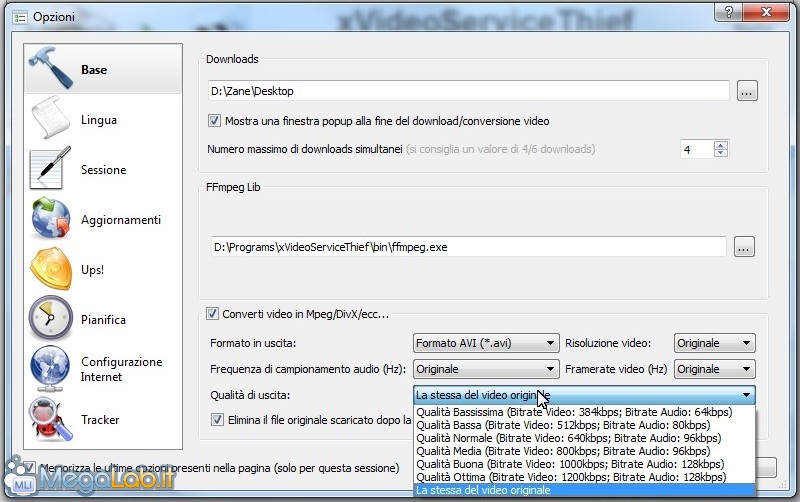Open the Ups! shield icon
The height and width of the screenshot is (502, 800).
point(51,268)
